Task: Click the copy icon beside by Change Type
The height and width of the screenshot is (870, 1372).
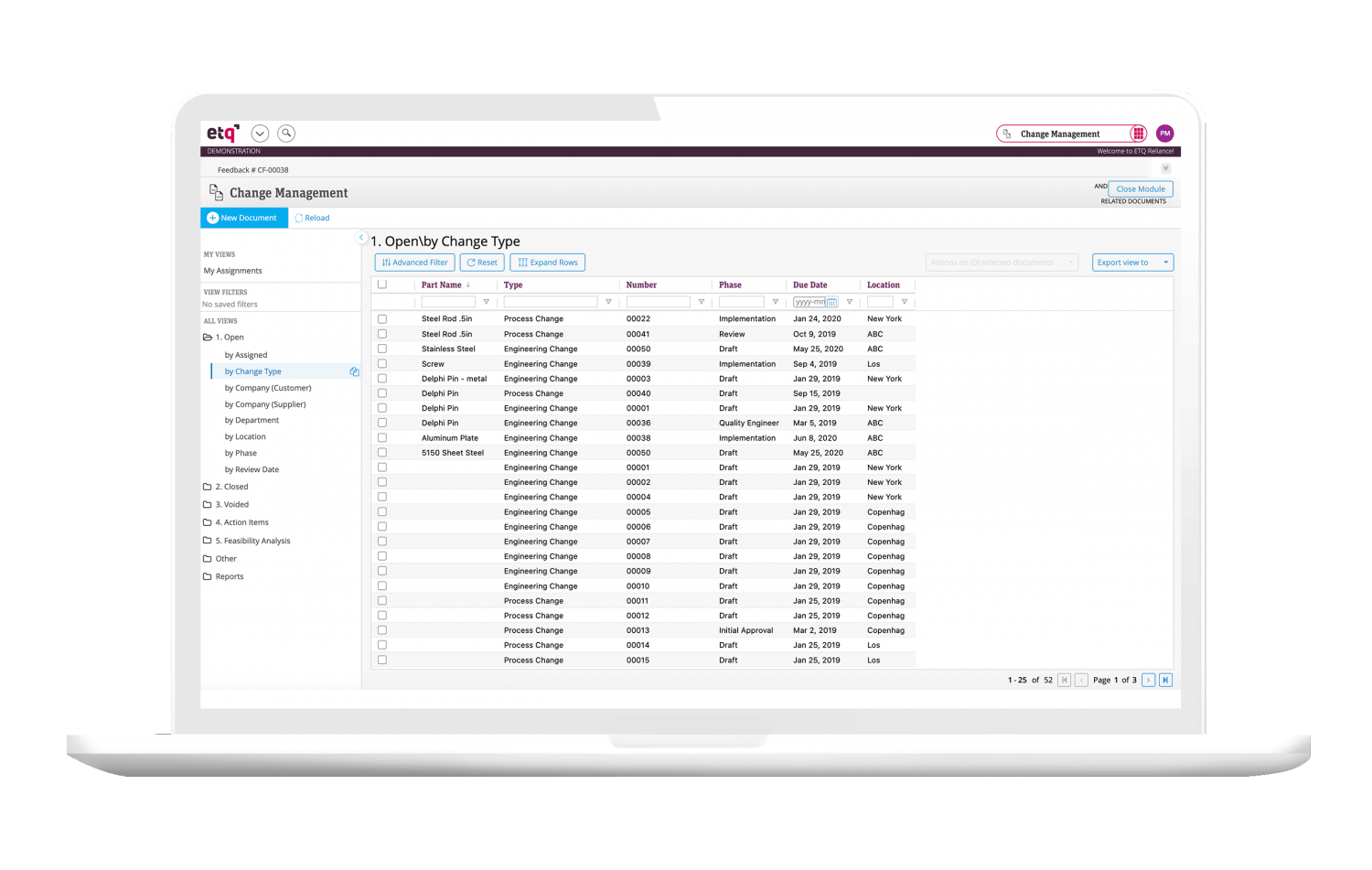Action: click(354, 371)
